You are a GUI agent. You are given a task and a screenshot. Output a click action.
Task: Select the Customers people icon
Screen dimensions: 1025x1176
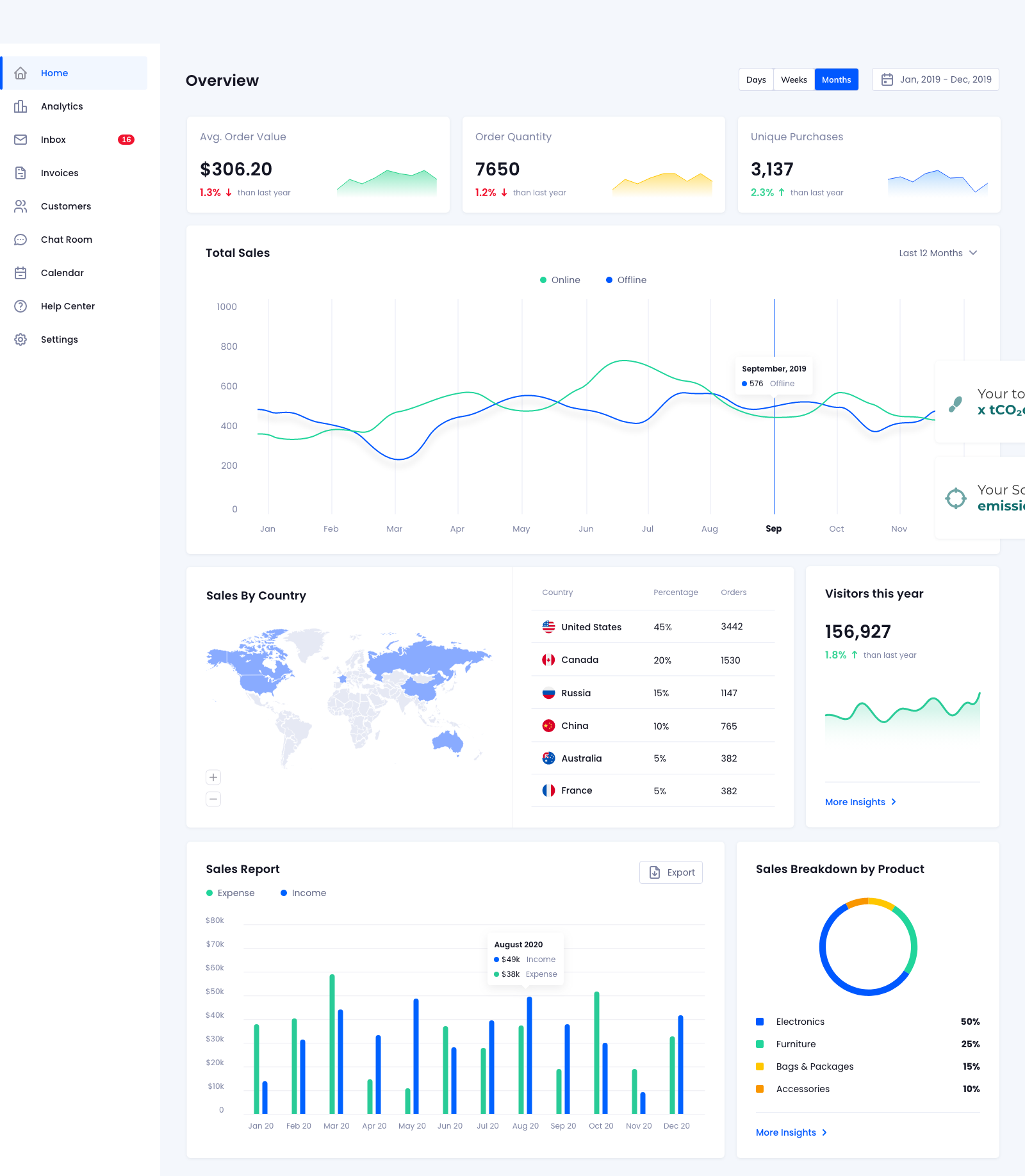(20, 206)
